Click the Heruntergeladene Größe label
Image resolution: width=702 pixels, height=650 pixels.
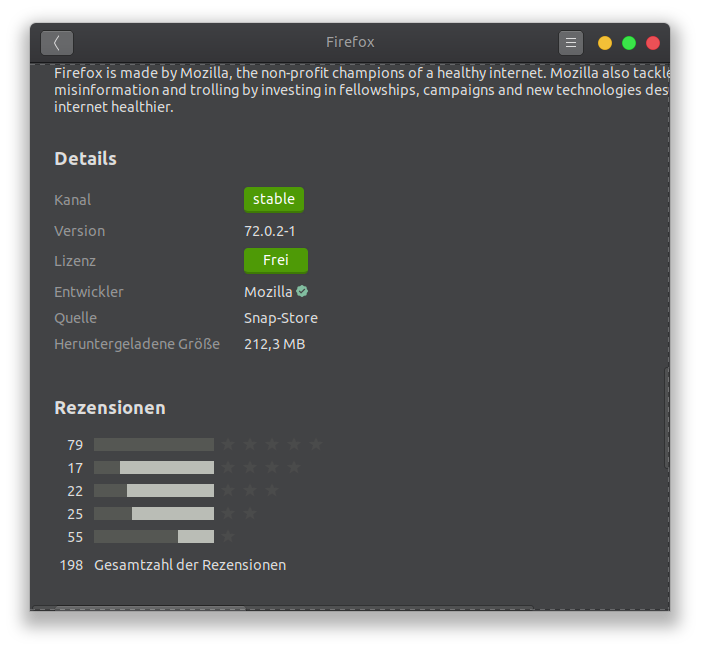click(x=137, y=344)
